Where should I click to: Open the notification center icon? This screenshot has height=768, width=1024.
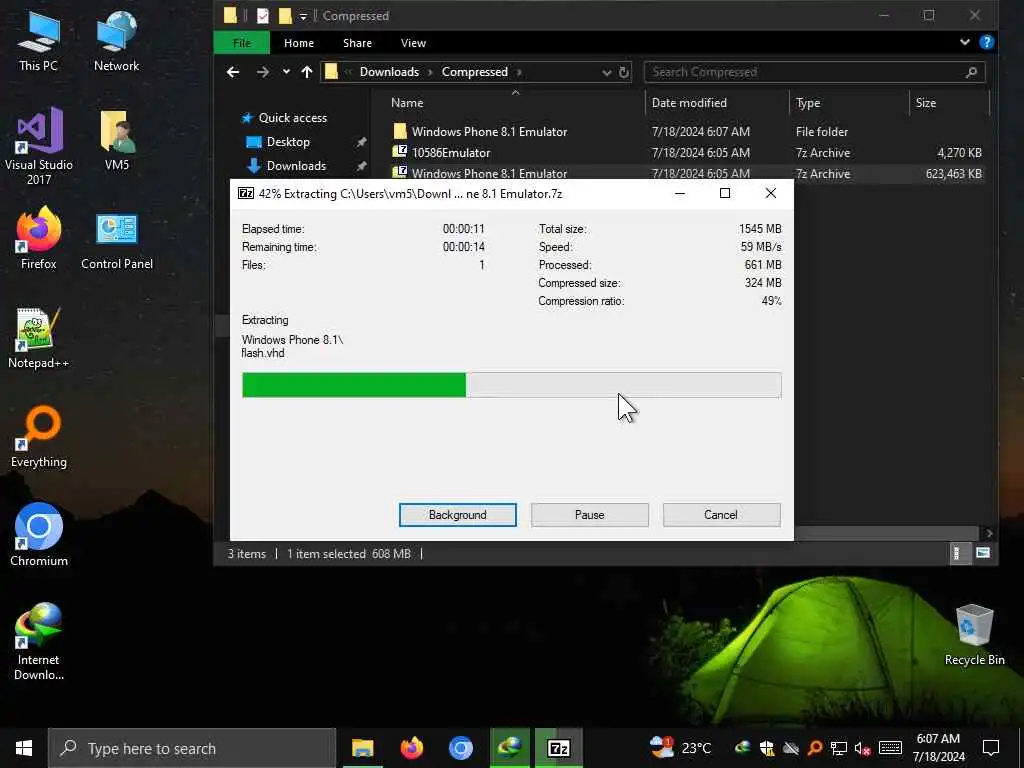coord(991,748)
